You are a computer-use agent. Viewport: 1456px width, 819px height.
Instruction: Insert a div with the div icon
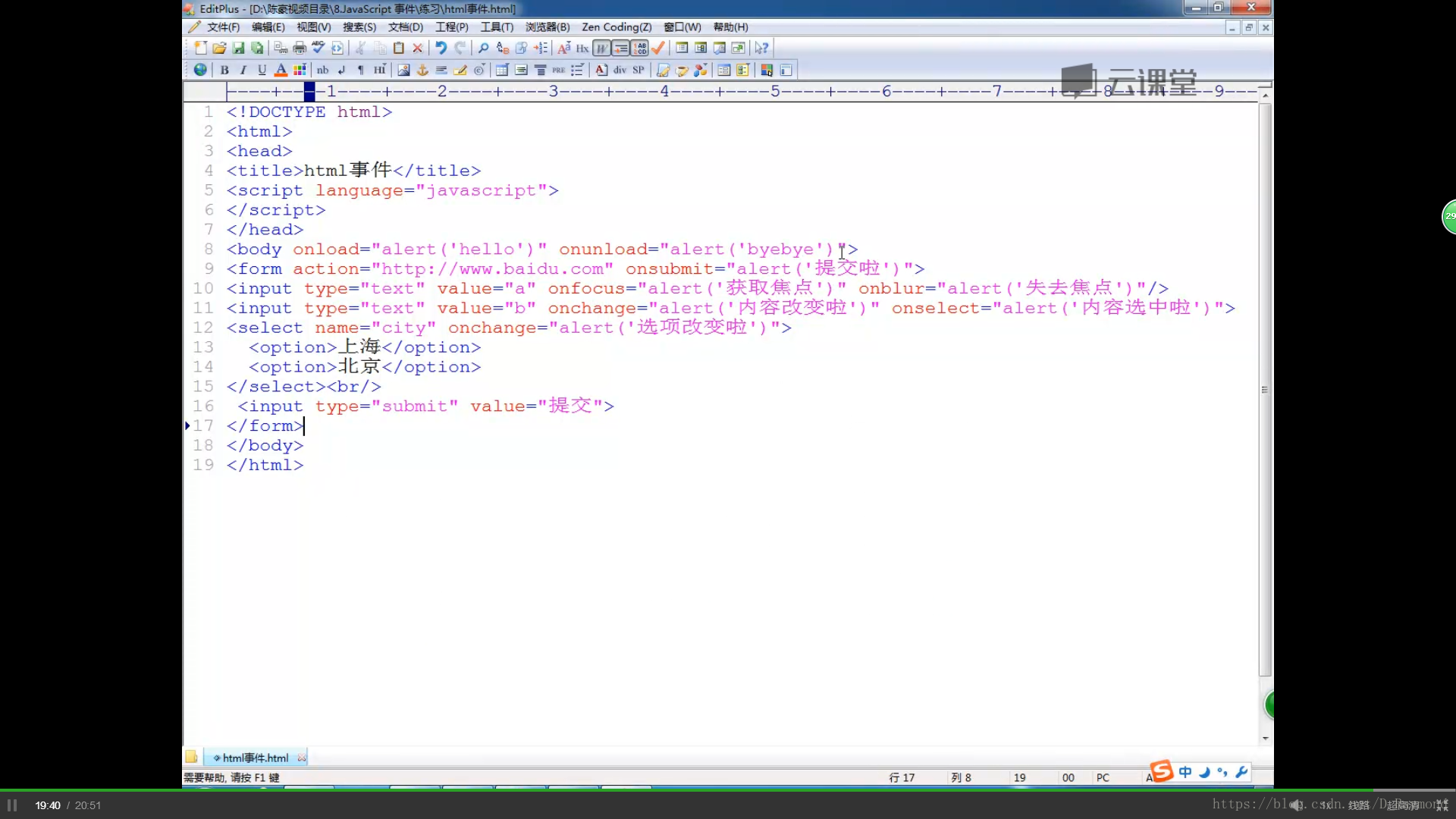[620, 70]
